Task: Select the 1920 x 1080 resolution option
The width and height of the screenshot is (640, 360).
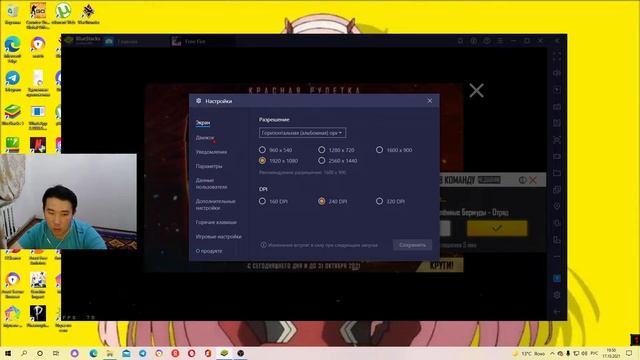Action: click(x=278, y=161)
